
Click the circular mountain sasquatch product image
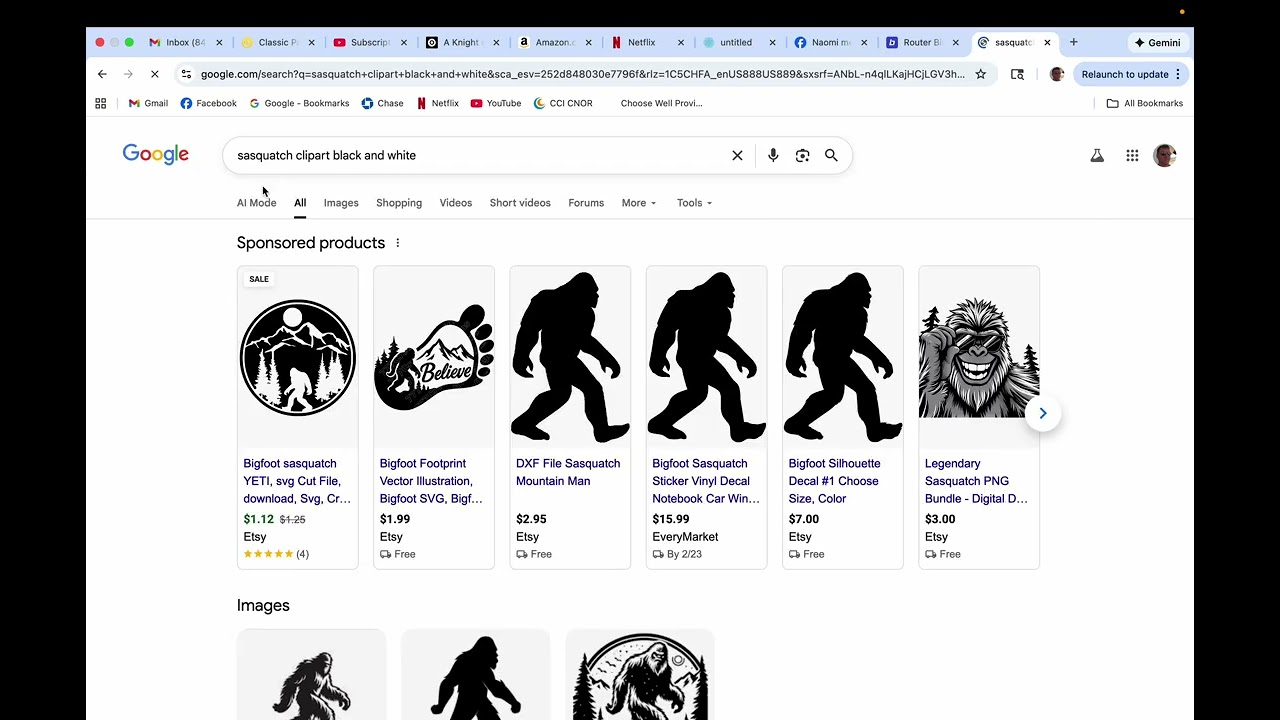297,357
